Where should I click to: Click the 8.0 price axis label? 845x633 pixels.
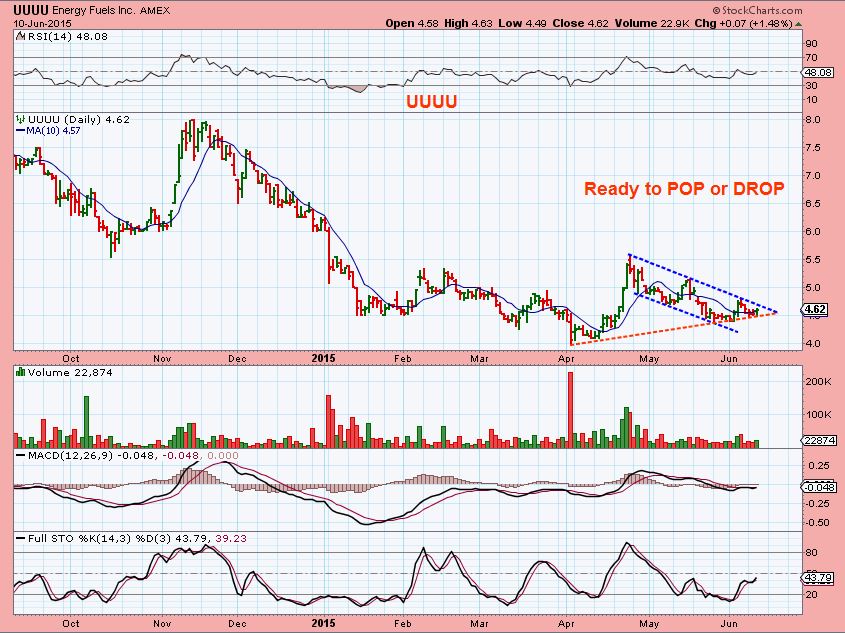click(814, 120)
